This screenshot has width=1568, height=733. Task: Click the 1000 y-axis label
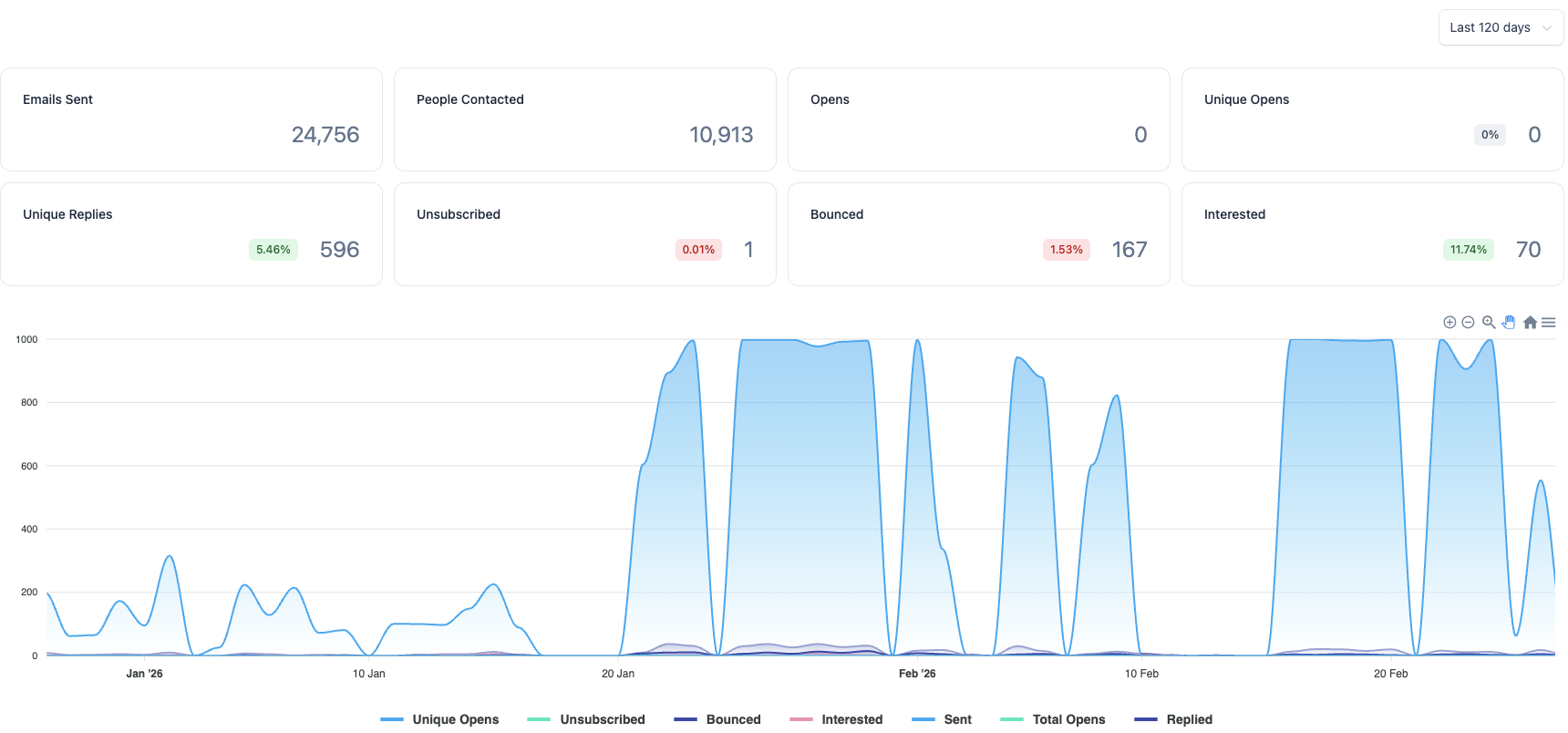pos(26,339)
